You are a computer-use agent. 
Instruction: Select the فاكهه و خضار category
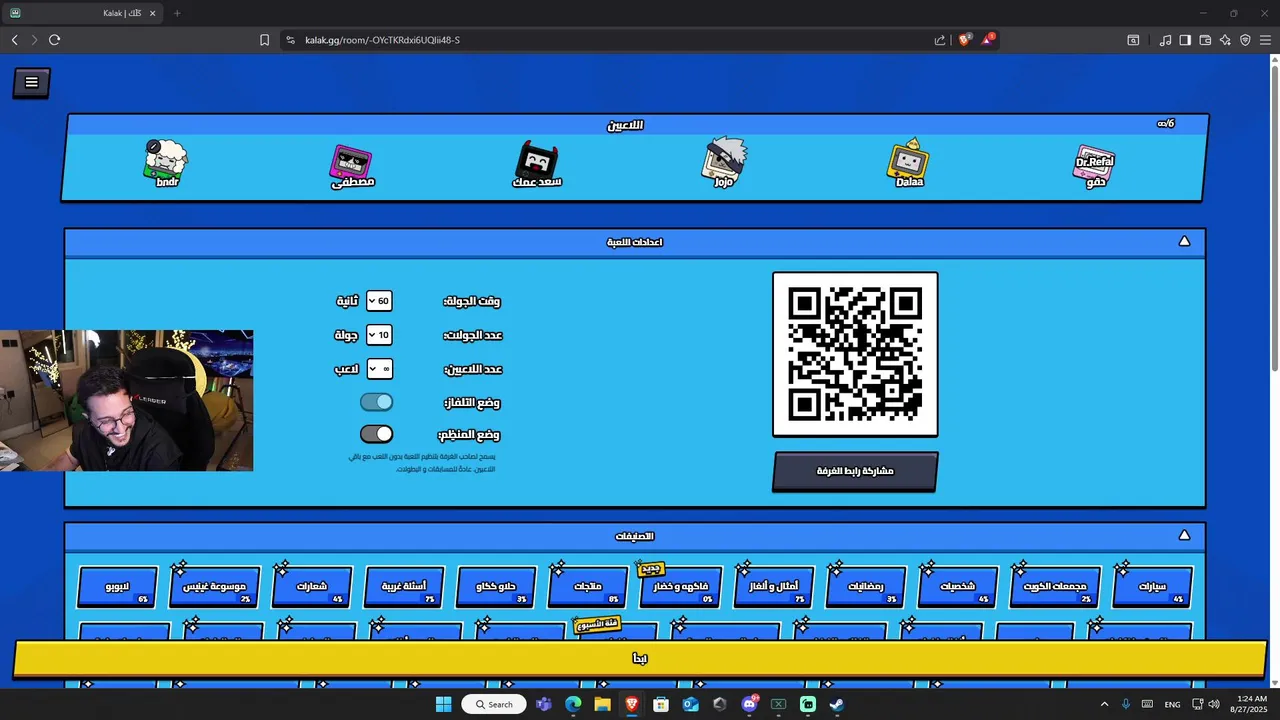click(681, 587)
